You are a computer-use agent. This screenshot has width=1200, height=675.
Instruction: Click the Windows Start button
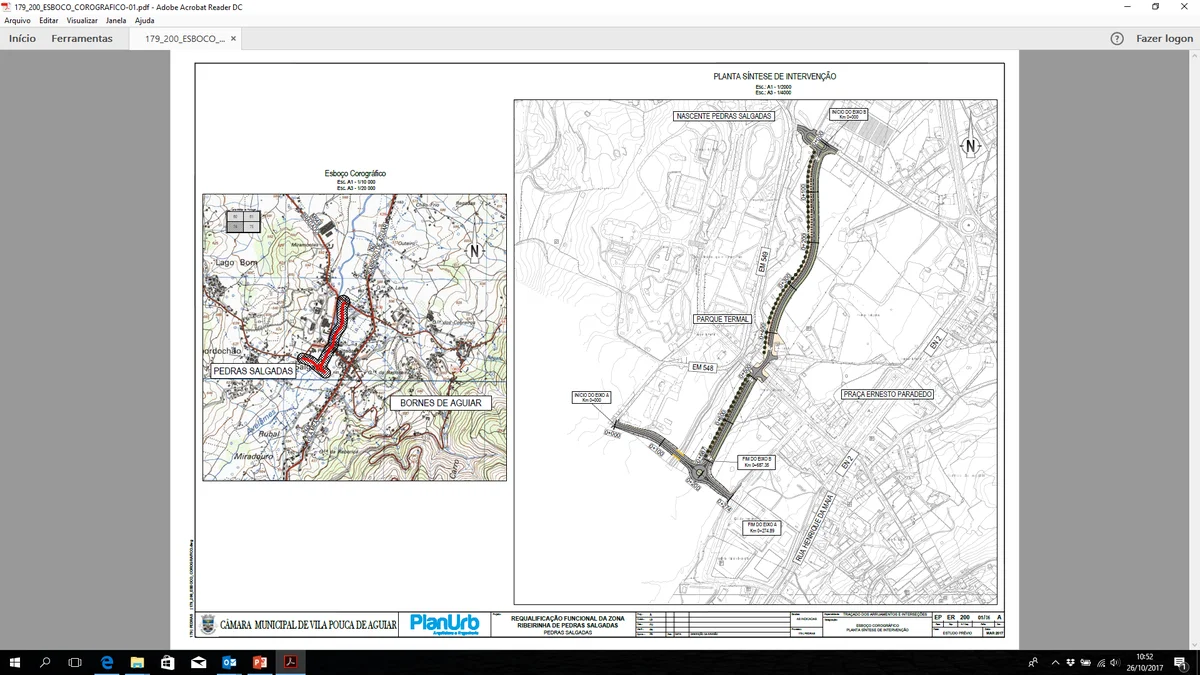(x=14, y=662)
